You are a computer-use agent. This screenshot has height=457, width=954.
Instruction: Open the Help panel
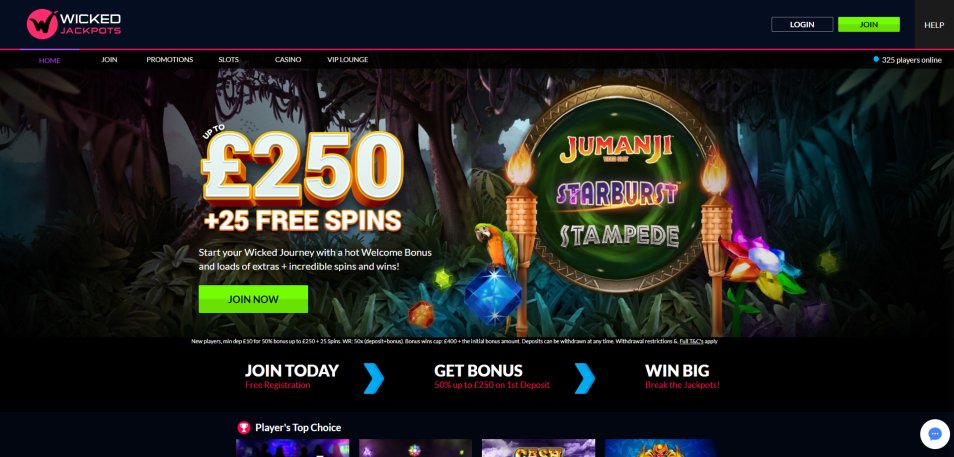pyautogui.click(x=934, y=25)
